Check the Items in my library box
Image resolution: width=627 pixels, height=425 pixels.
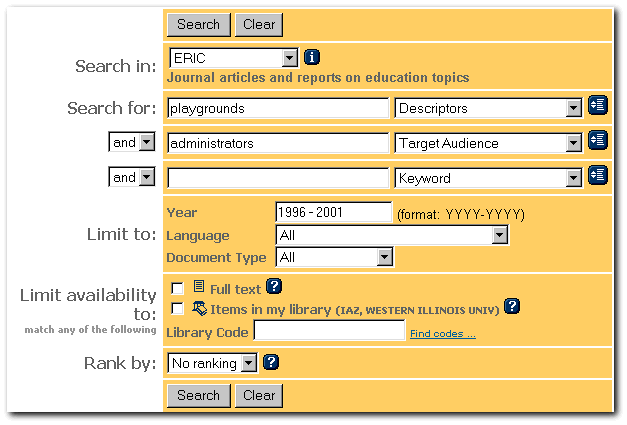178,309
